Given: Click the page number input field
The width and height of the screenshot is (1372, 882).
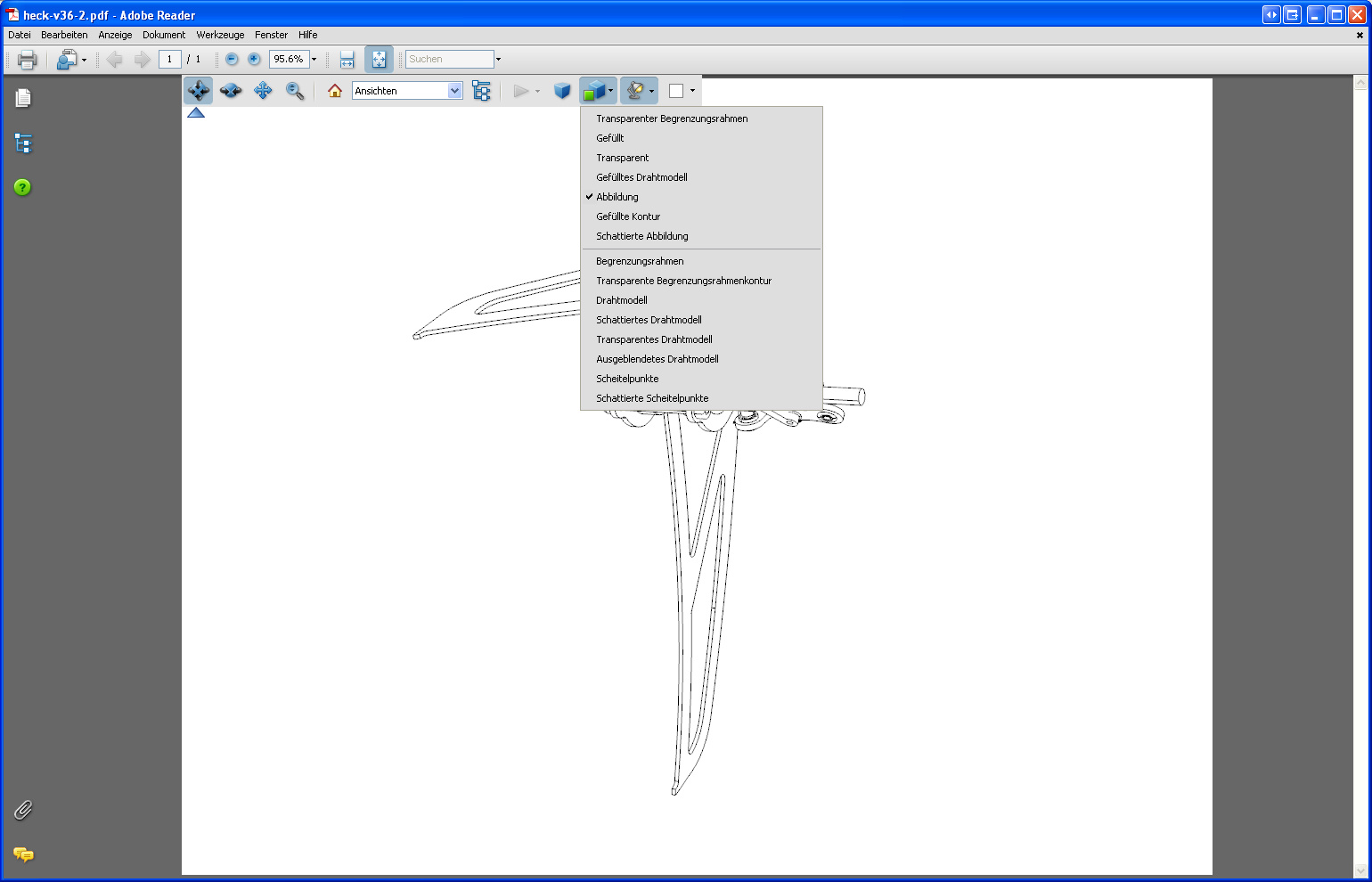Looking at the screenshot, I should (x=169, y=60).
